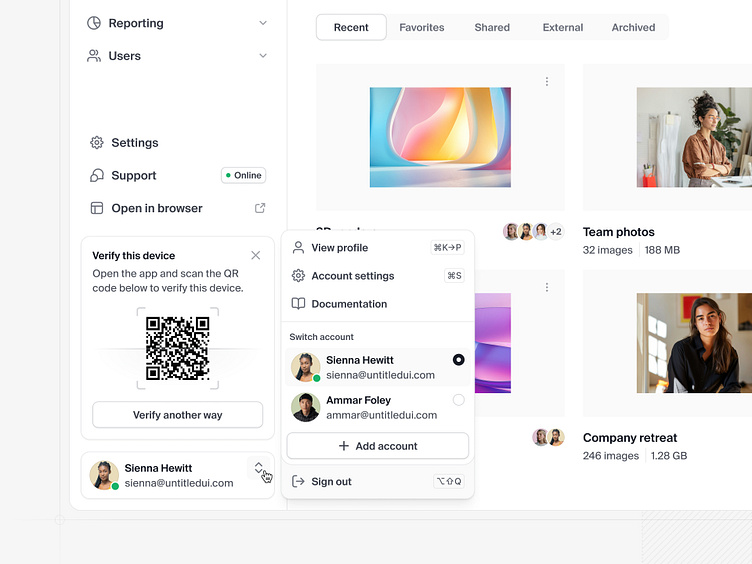Click the Users people icon
Viewport: 752px width, 564px height.
pyautogui.click(x=94, y=56)
